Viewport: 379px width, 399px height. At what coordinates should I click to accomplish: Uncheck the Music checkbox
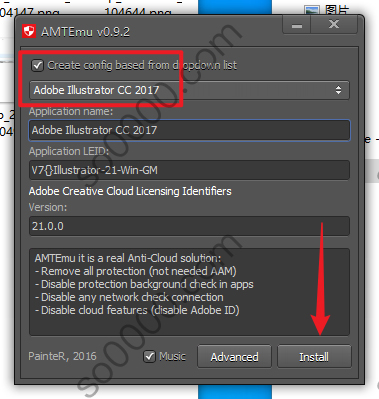tap(149, 356)
